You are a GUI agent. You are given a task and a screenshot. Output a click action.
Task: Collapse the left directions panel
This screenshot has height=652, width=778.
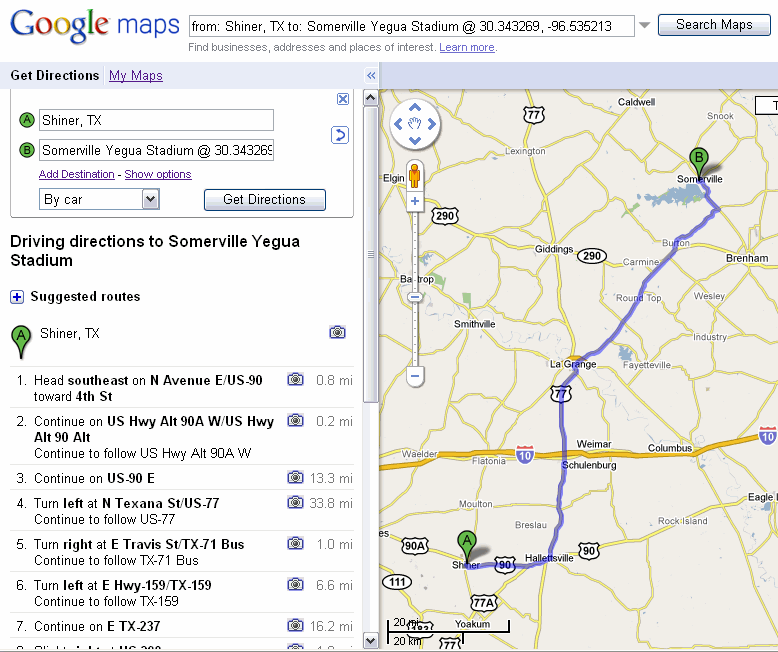click(x=371, y=75)
